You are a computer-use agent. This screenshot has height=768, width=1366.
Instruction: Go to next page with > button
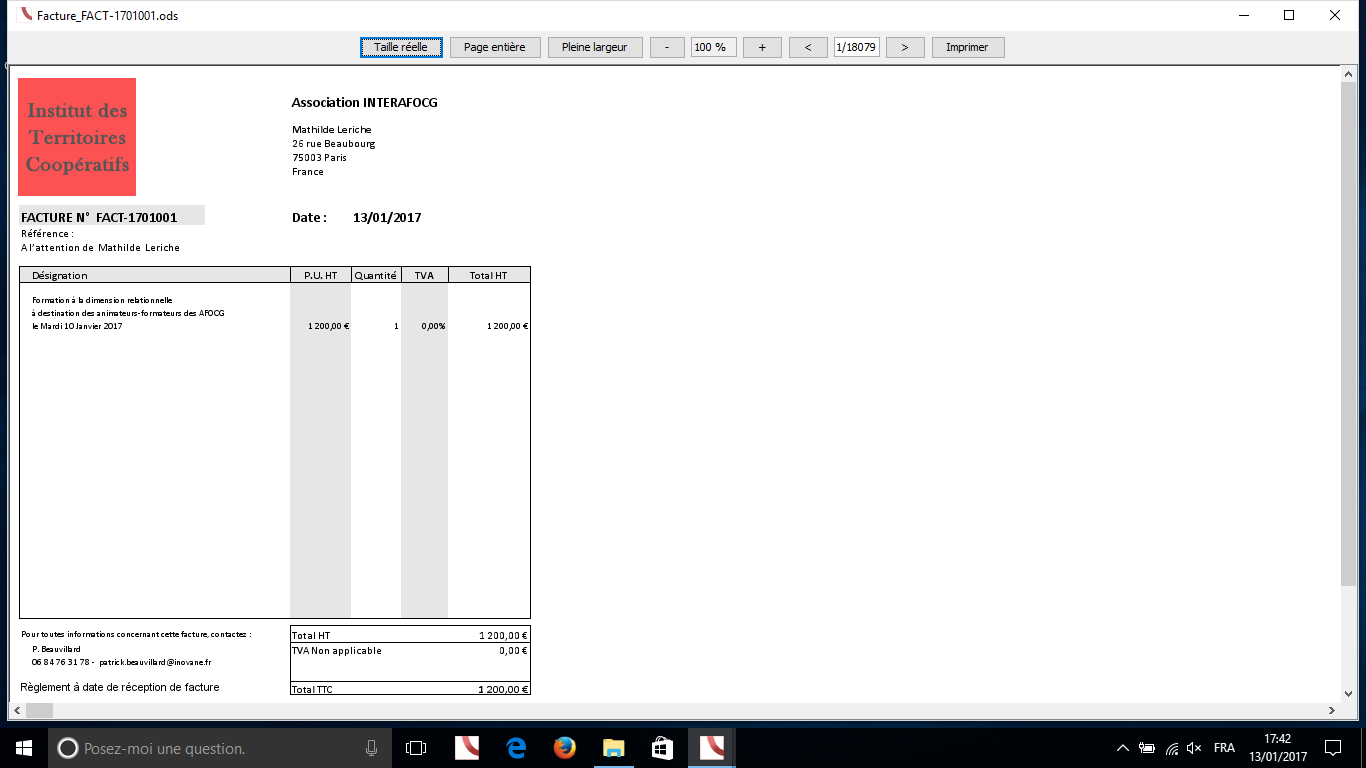pyautogui.click(x=904, y=47)
